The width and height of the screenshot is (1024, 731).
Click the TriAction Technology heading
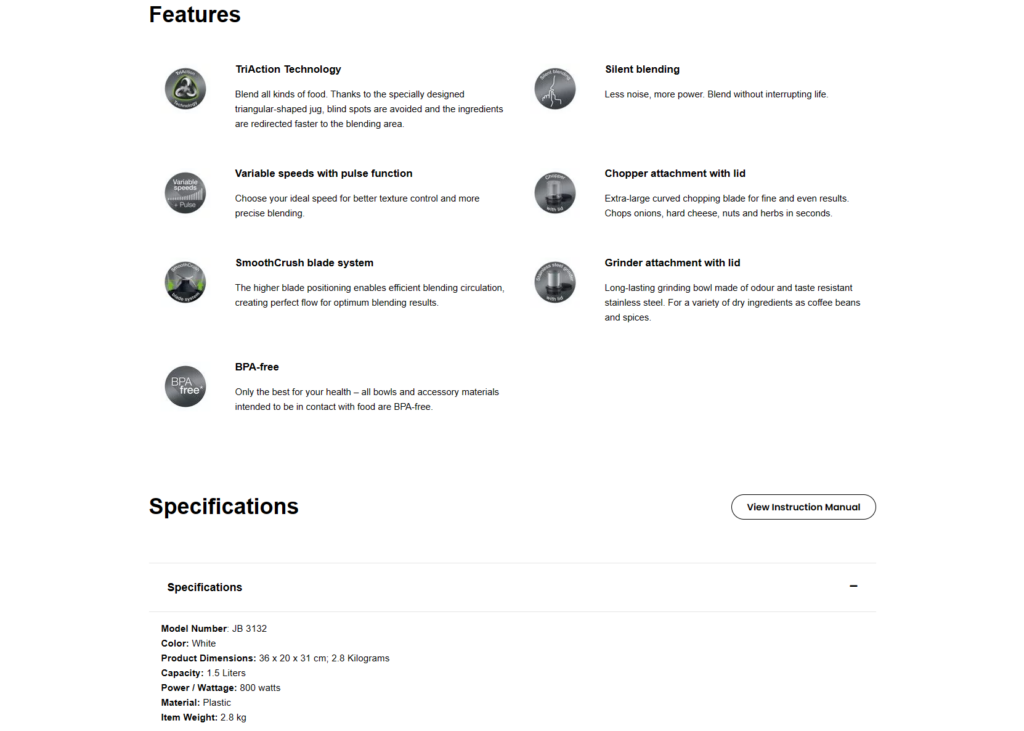coord(288,70)
